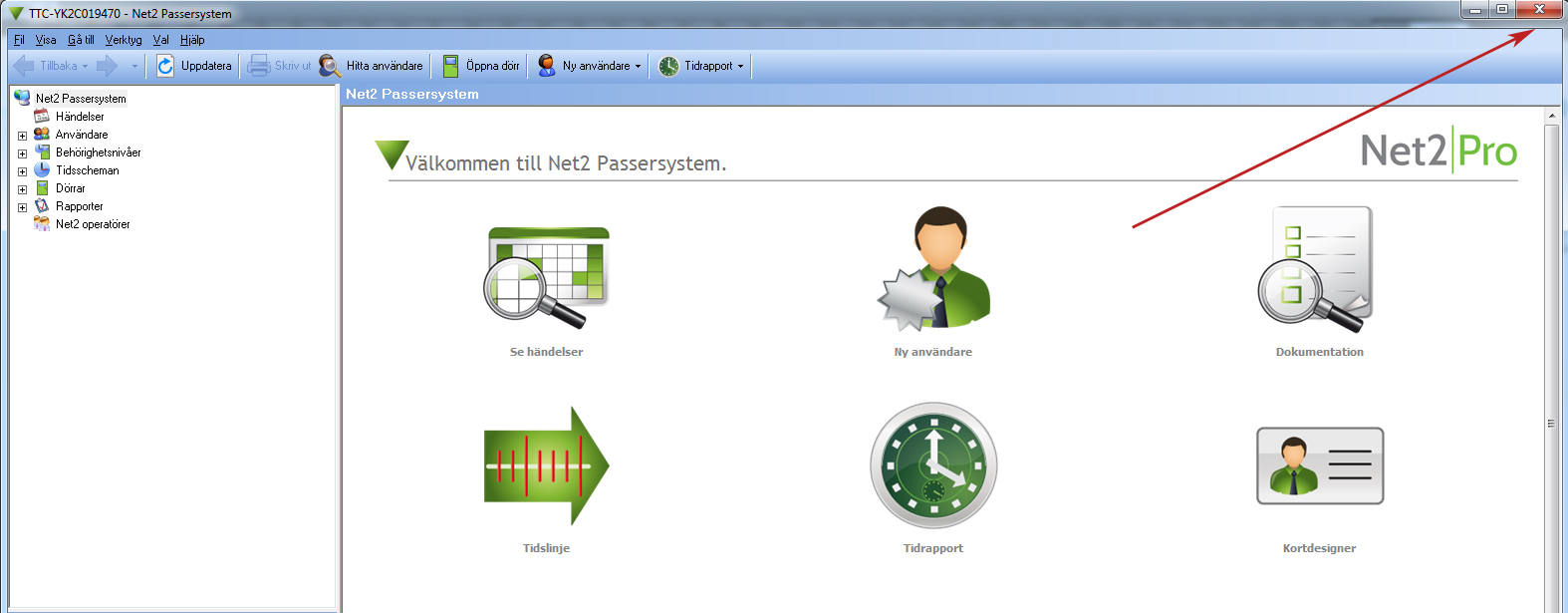Open the Fil menu
Viewport: 1568px width, 613px height.
[19, 40]
